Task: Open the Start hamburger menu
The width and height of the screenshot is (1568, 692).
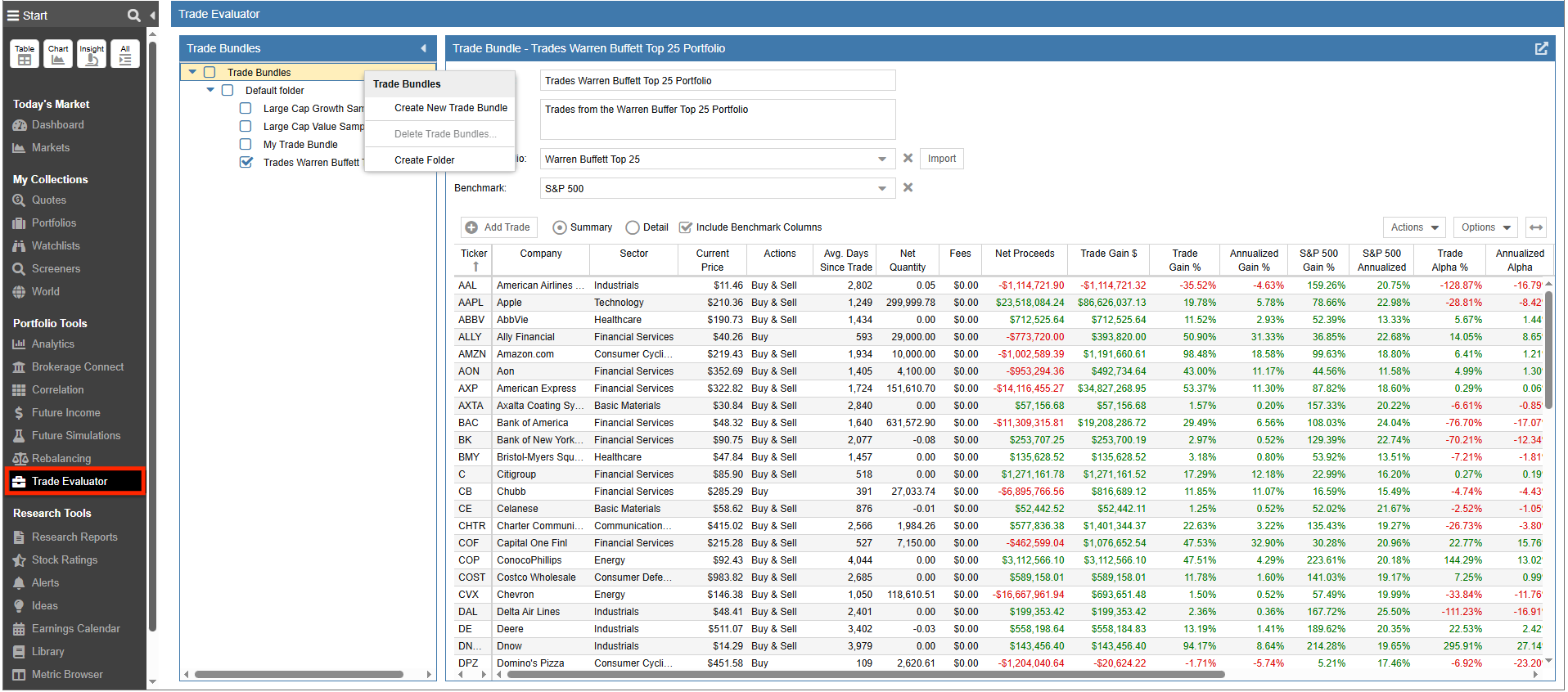Action: tap(13, 16)
